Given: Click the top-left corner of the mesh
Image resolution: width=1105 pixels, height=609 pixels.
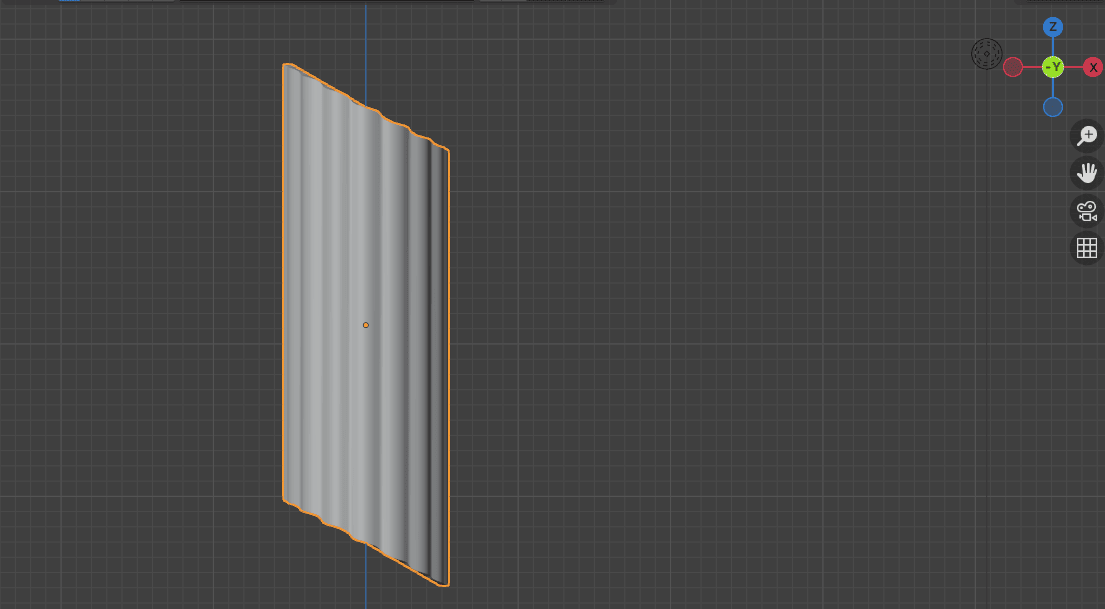Looking at the screenshot, I should (x=288, y=68).
